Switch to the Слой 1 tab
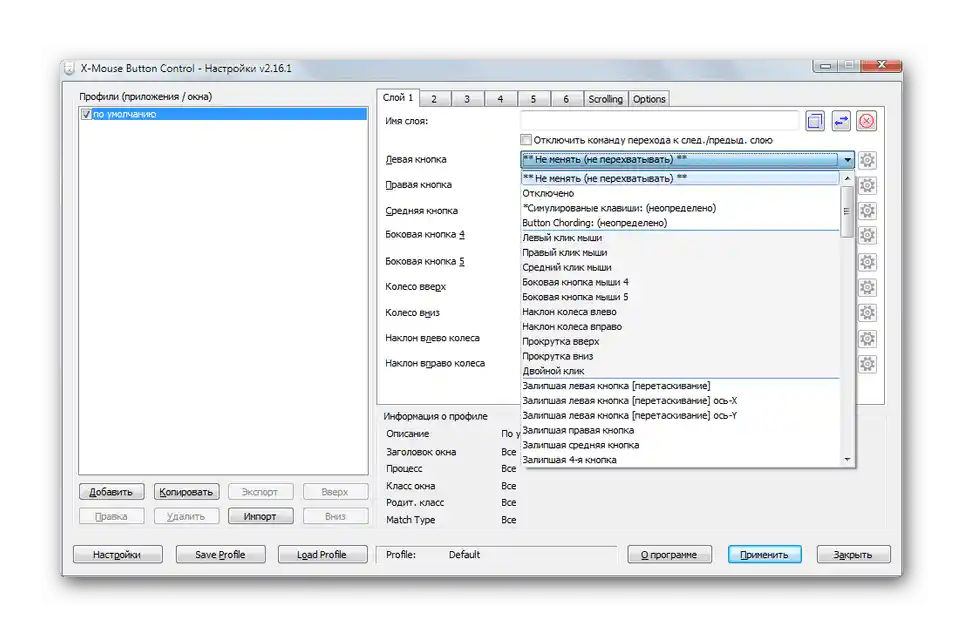The width and height of the screenshot is (964, 638). pos(398,98)
